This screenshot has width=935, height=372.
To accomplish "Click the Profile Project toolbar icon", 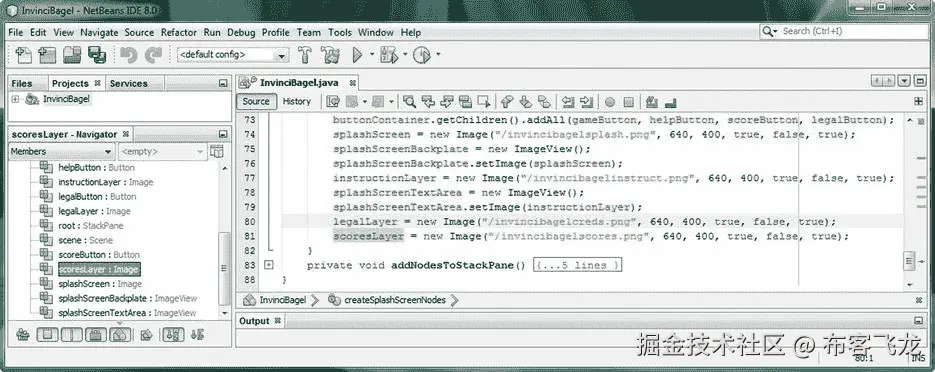I will point(422,55).
